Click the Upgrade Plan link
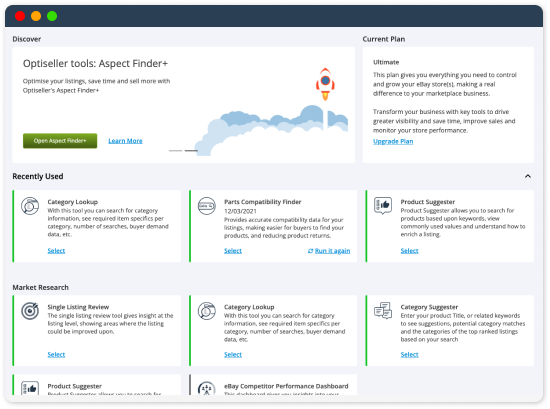Viewport: 550px width, 409px height. tap(393, 141)
